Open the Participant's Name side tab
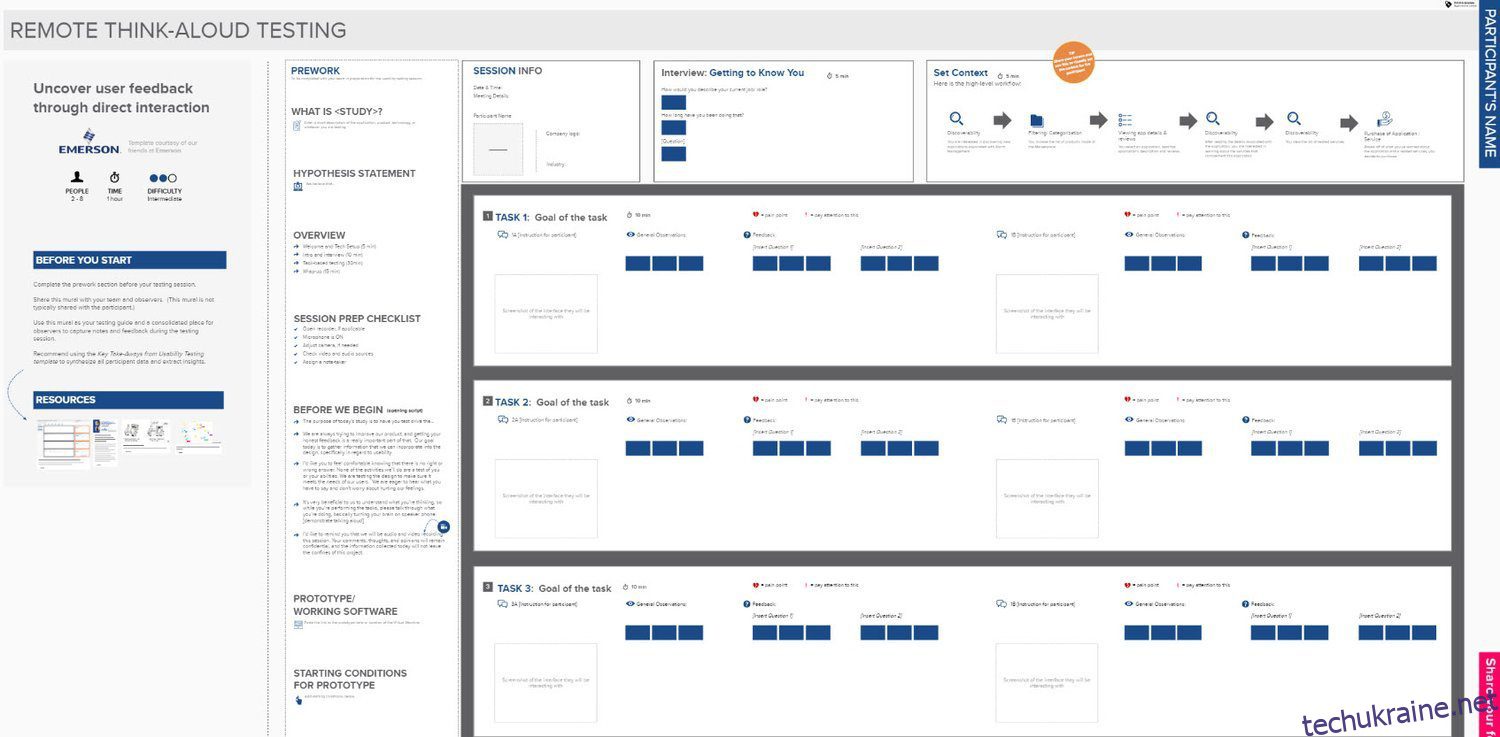Image resolution: width=1500 pixels, height=737 pixels. (x=1489, y=84)
